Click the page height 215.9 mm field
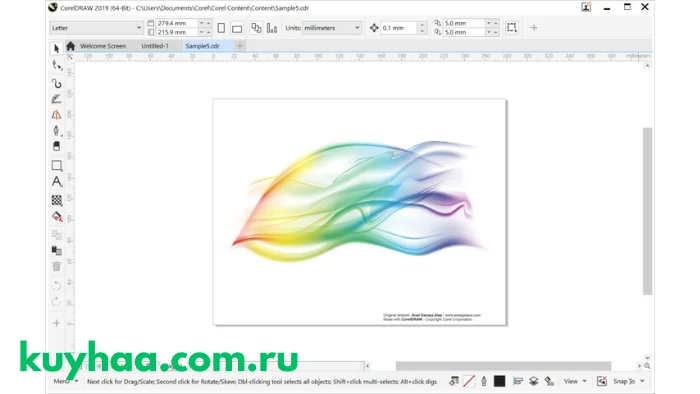This screenshot has height=394, width=700. point(177,32)
